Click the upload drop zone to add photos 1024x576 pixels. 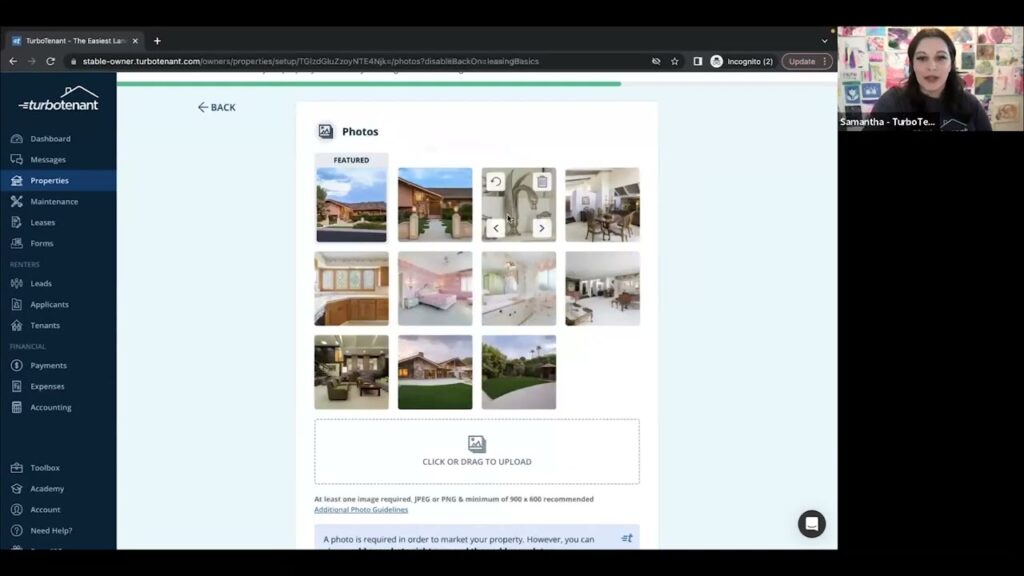point(477,451)
